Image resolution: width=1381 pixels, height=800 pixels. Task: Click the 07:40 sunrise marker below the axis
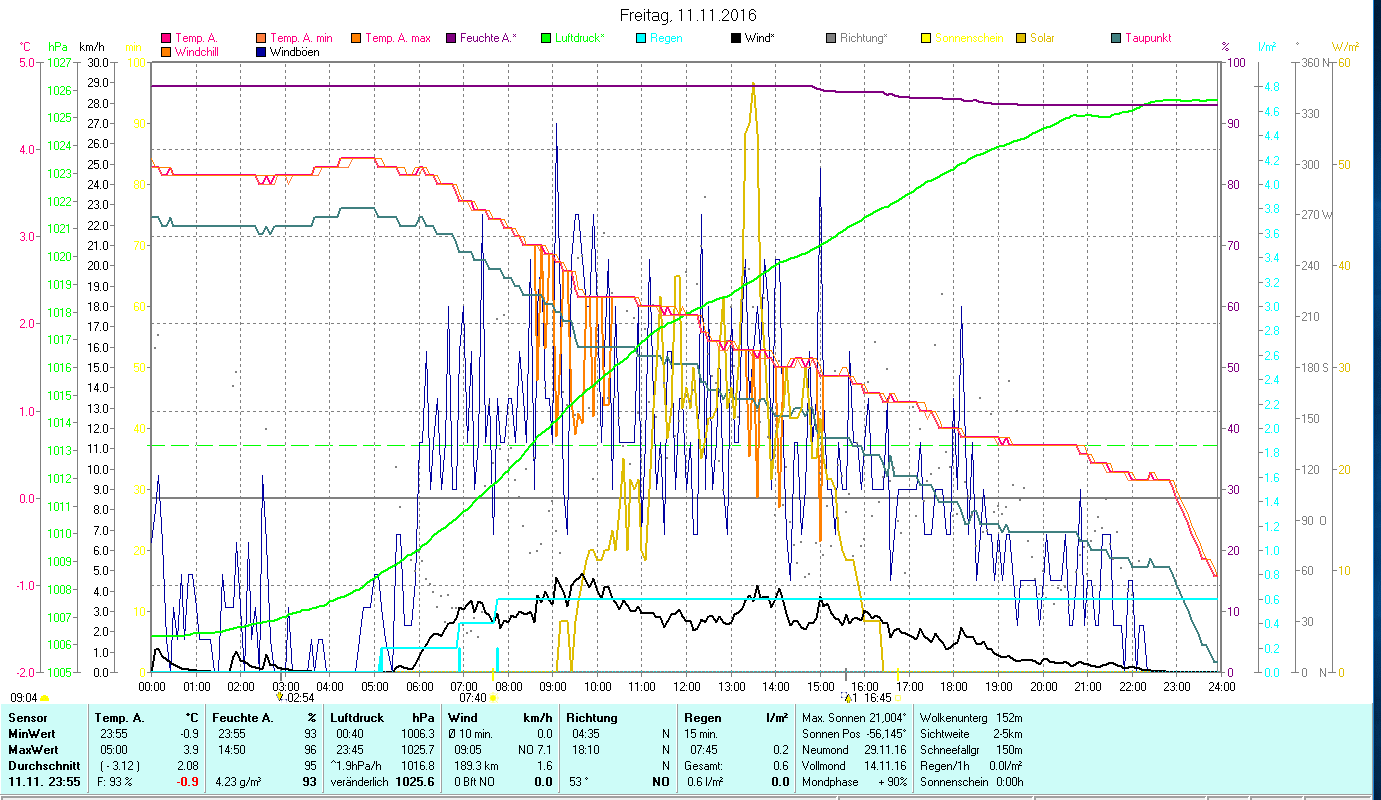click(x=473, y=698)
